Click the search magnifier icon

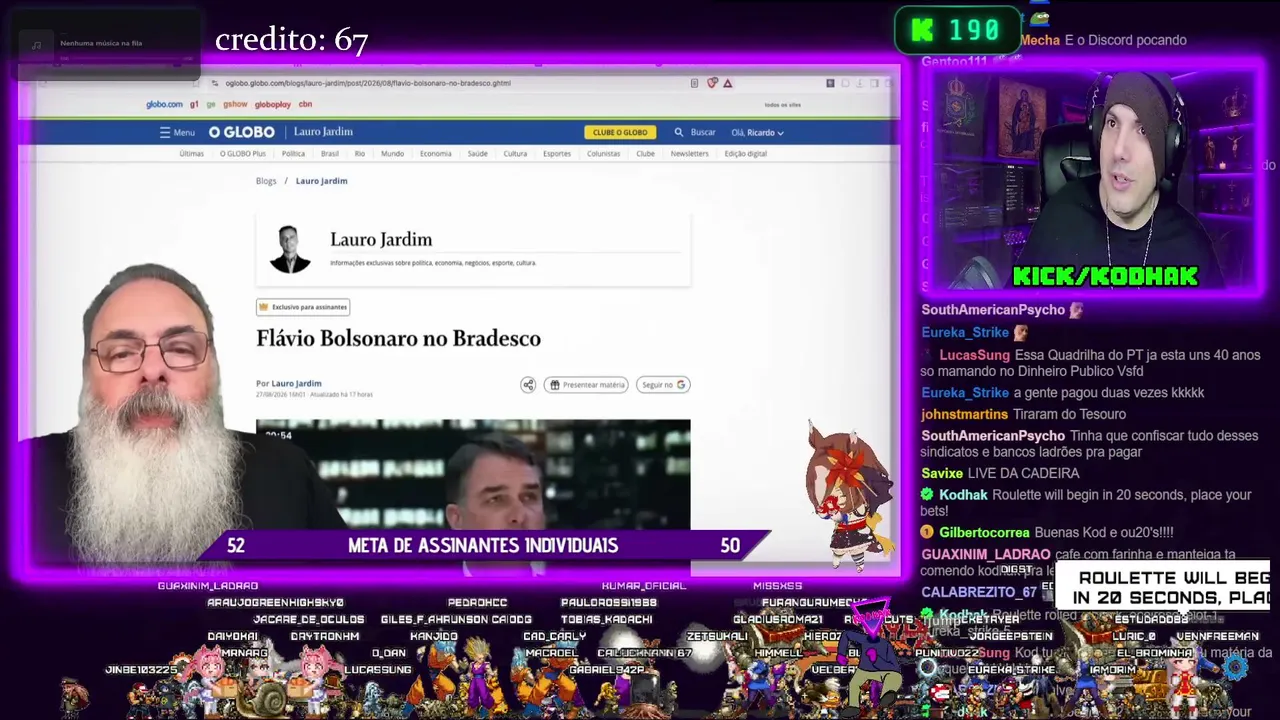pos(679,132)
